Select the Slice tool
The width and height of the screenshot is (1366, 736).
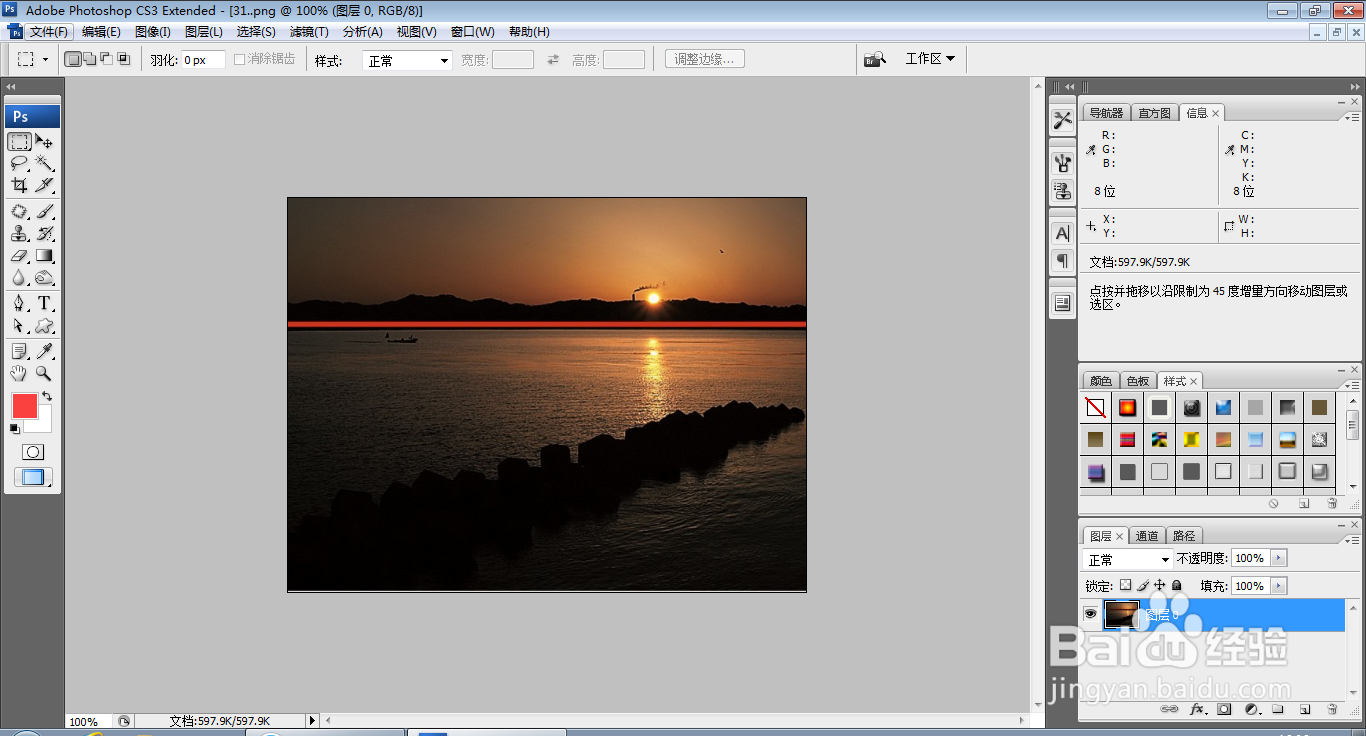(45, 185)
